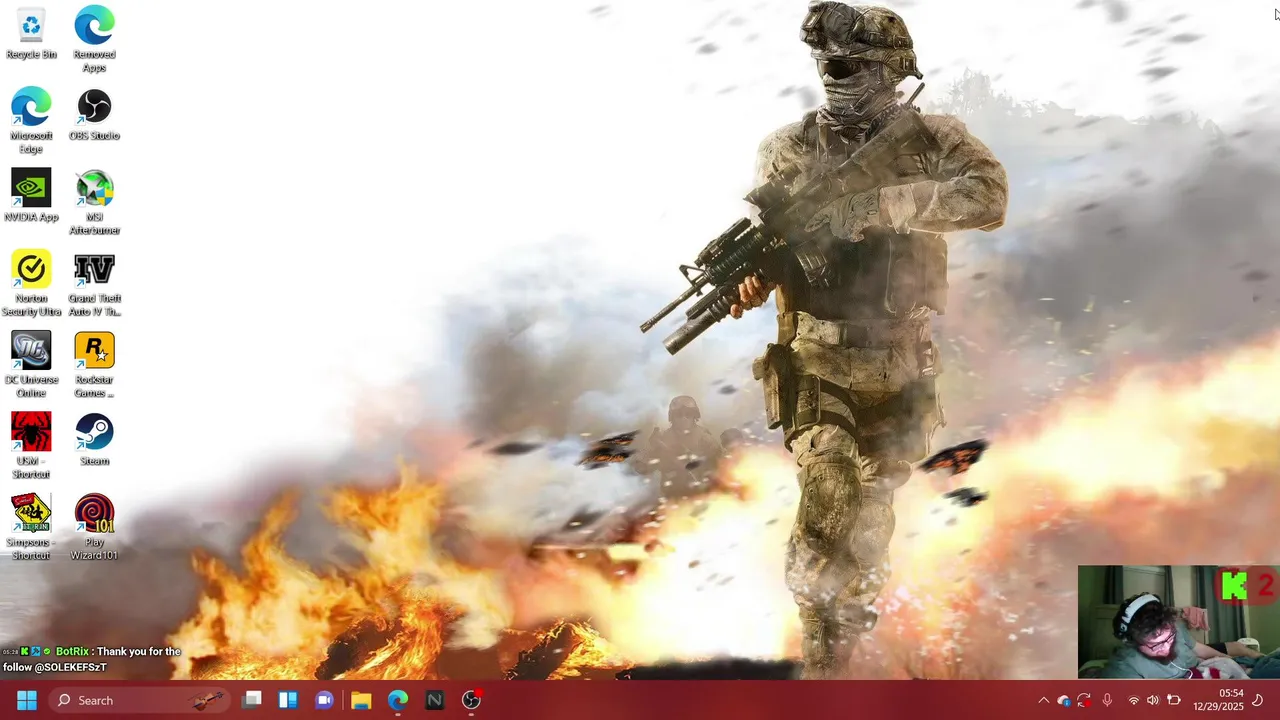Select the NVIDIA App desktop shortcut

pos(31,196)
